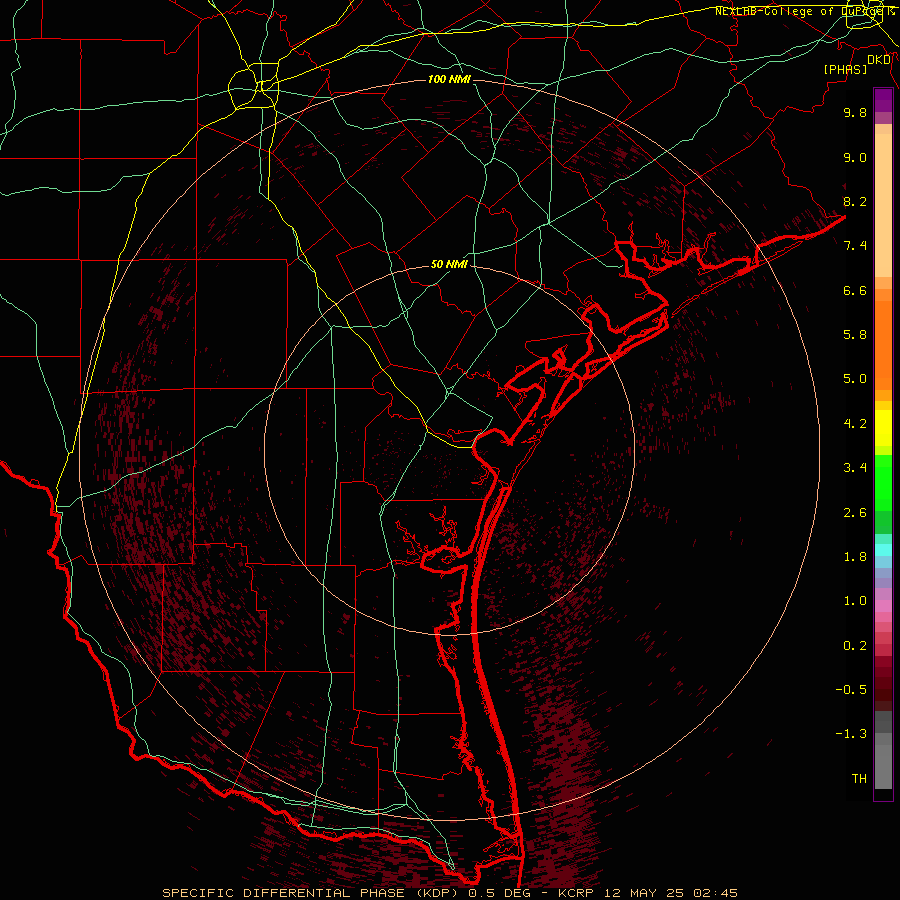Click the DKD product code label
The image size is (900, 900).
tap(879, 59)
